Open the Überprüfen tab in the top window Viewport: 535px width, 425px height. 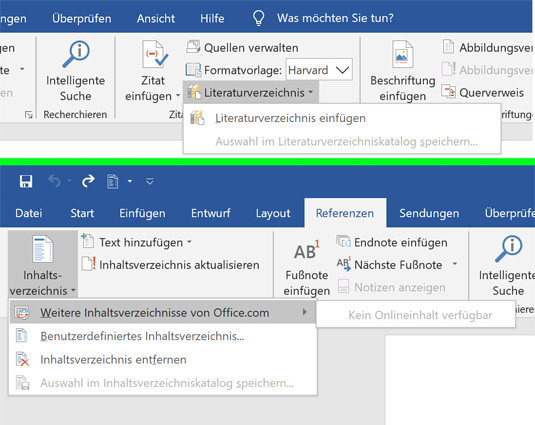pyautogui.click(x=82, y=18)
